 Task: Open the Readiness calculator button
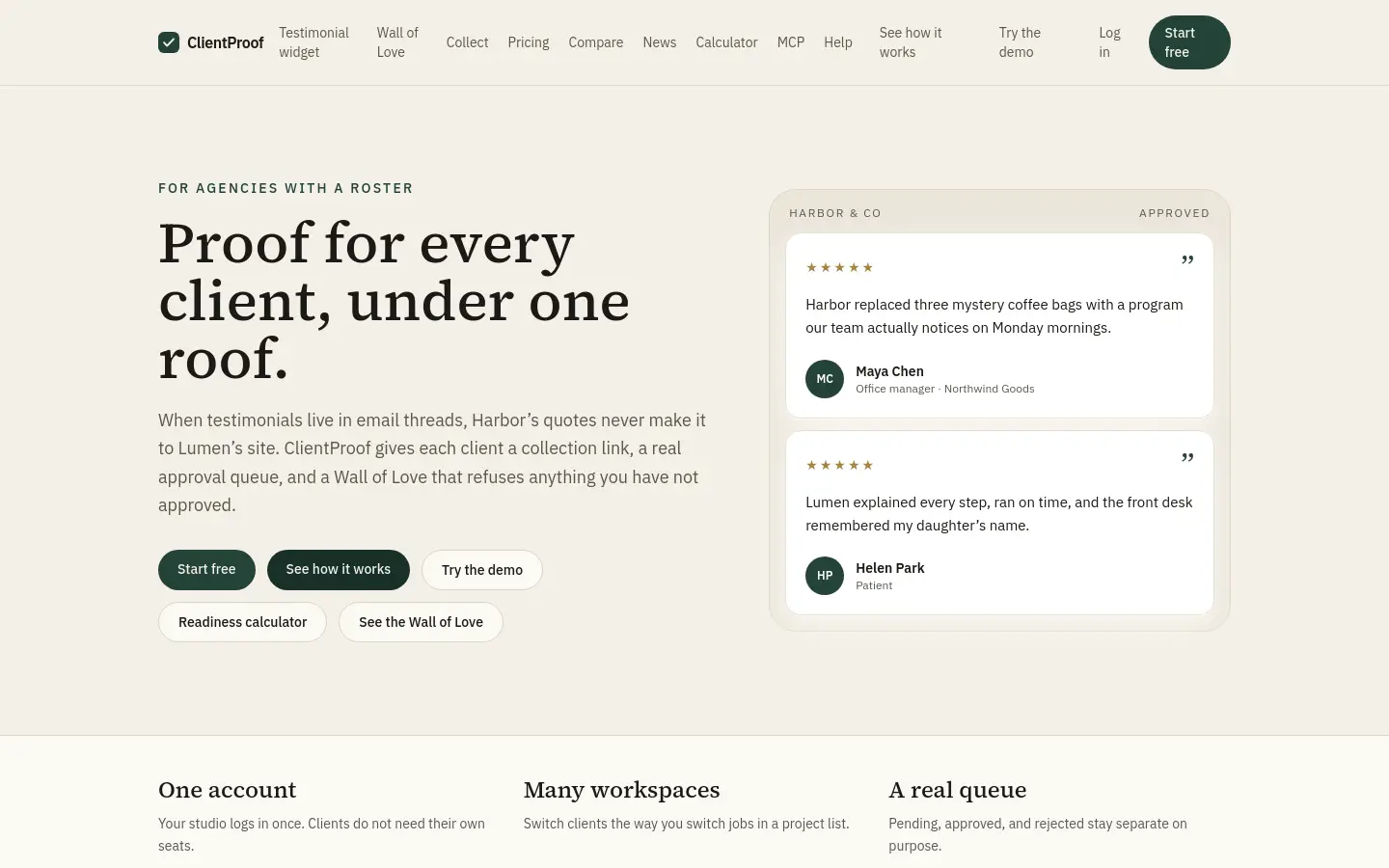(x=243, y=622)
